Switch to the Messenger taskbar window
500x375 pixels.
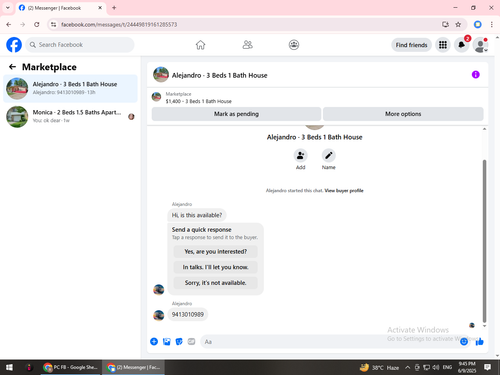[x=133, y=367]
